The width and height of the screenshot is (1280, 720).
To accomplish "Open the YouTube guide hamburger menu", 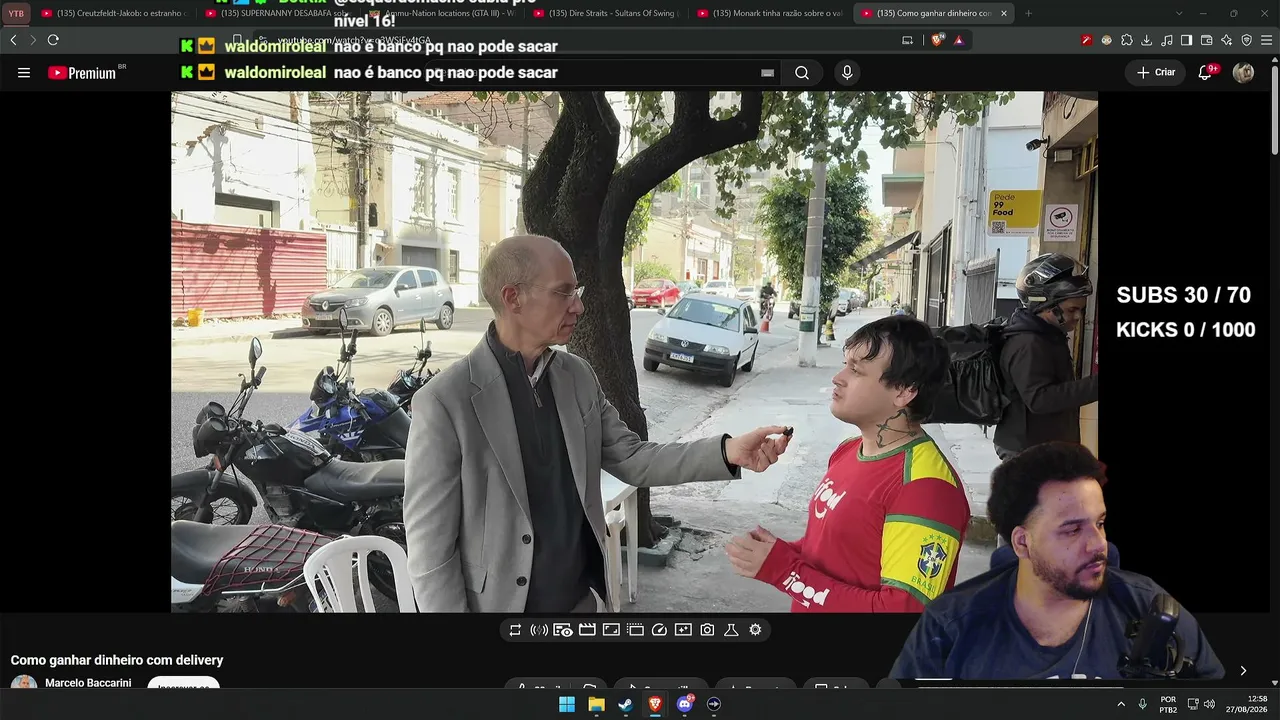I will 24,73.
